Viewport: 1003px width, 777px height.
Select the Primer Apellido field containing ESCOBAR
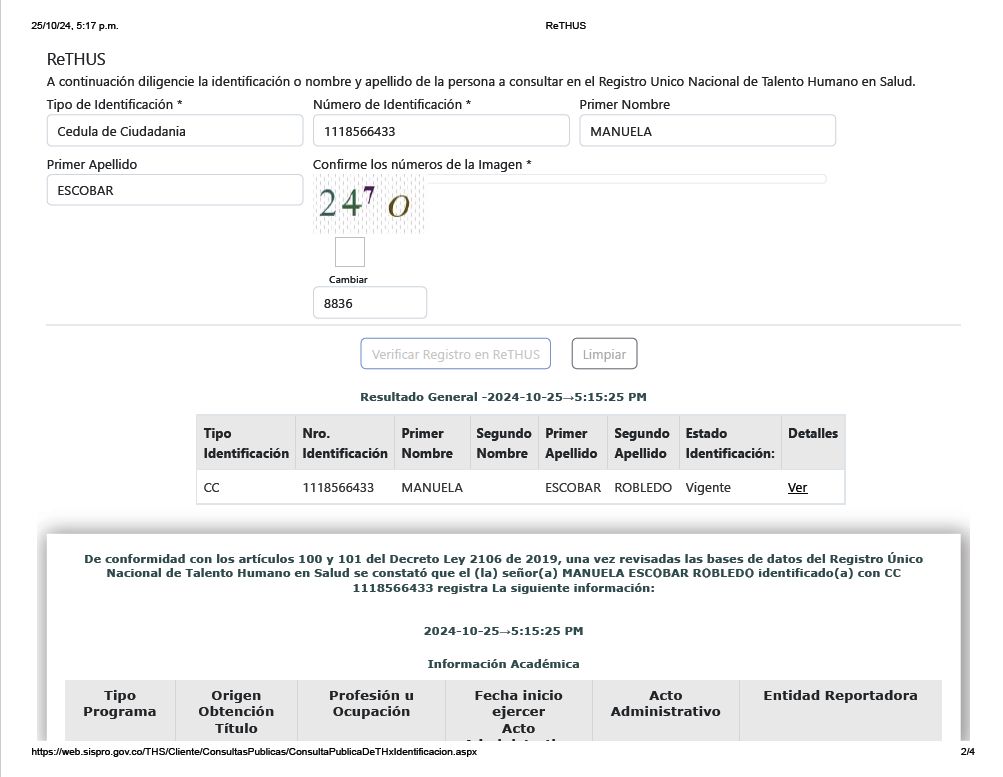[174, 190]
